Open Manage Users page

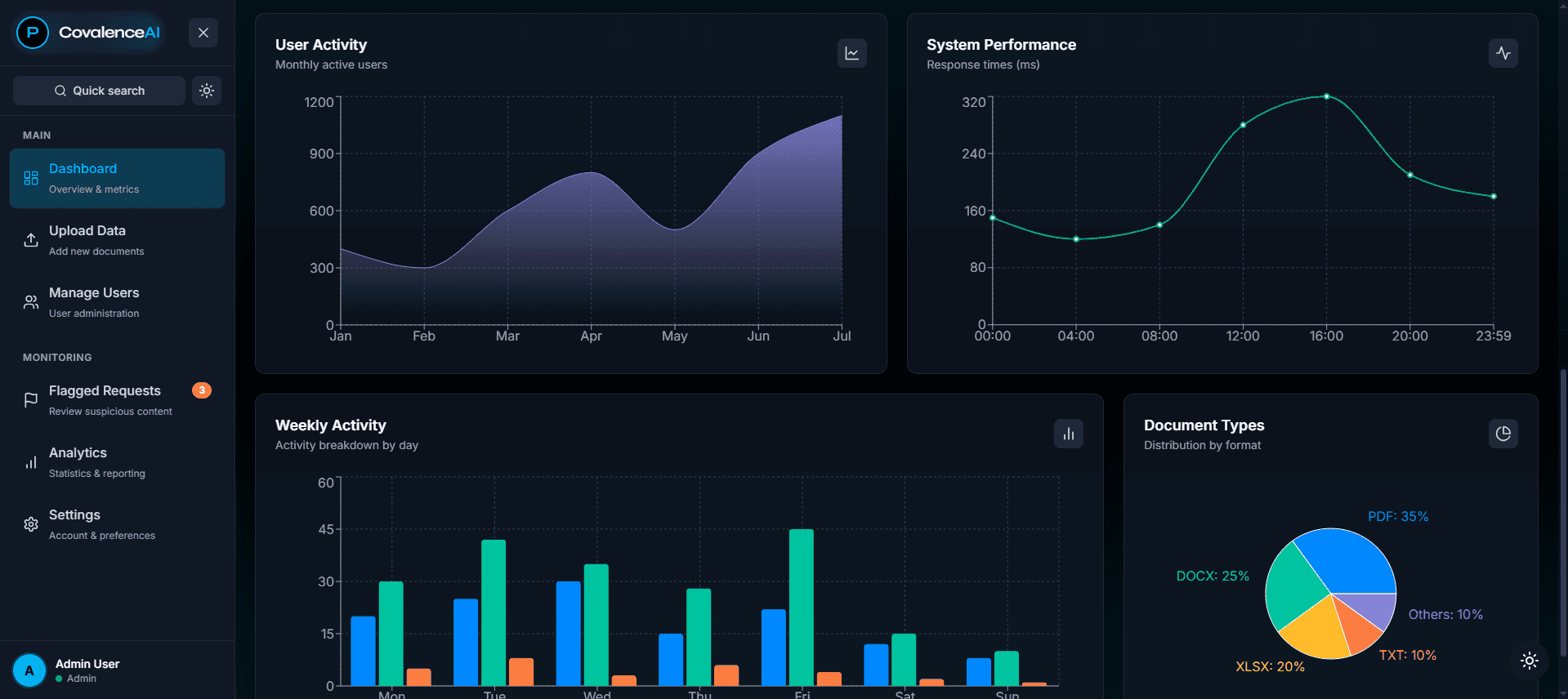click(117, 302)
